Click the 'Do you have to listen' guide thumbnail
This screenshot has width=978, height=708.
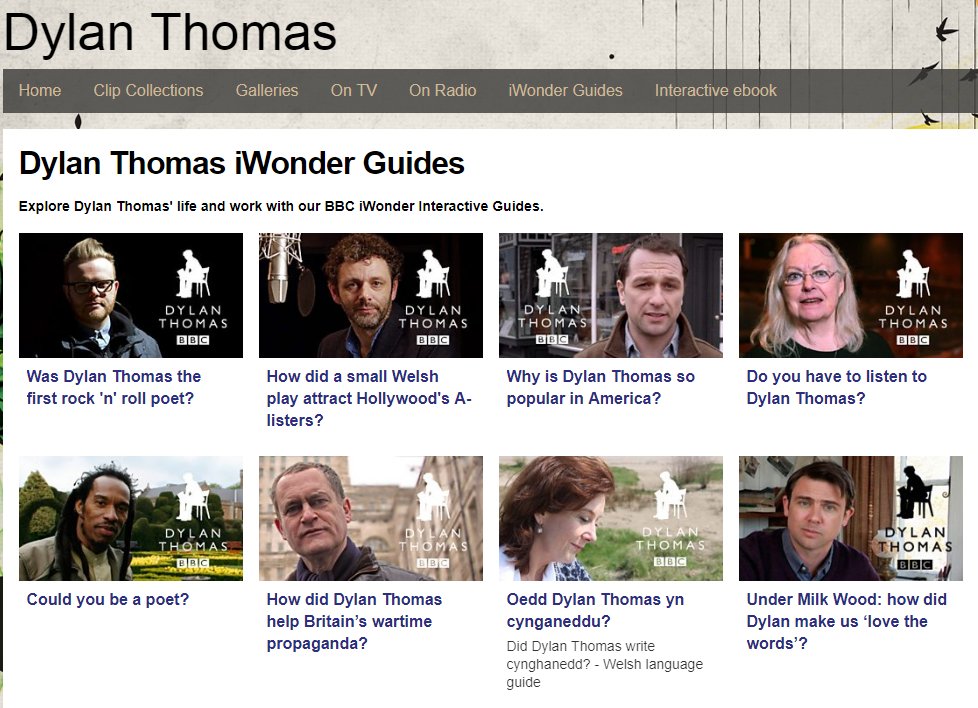pos(851,296)
